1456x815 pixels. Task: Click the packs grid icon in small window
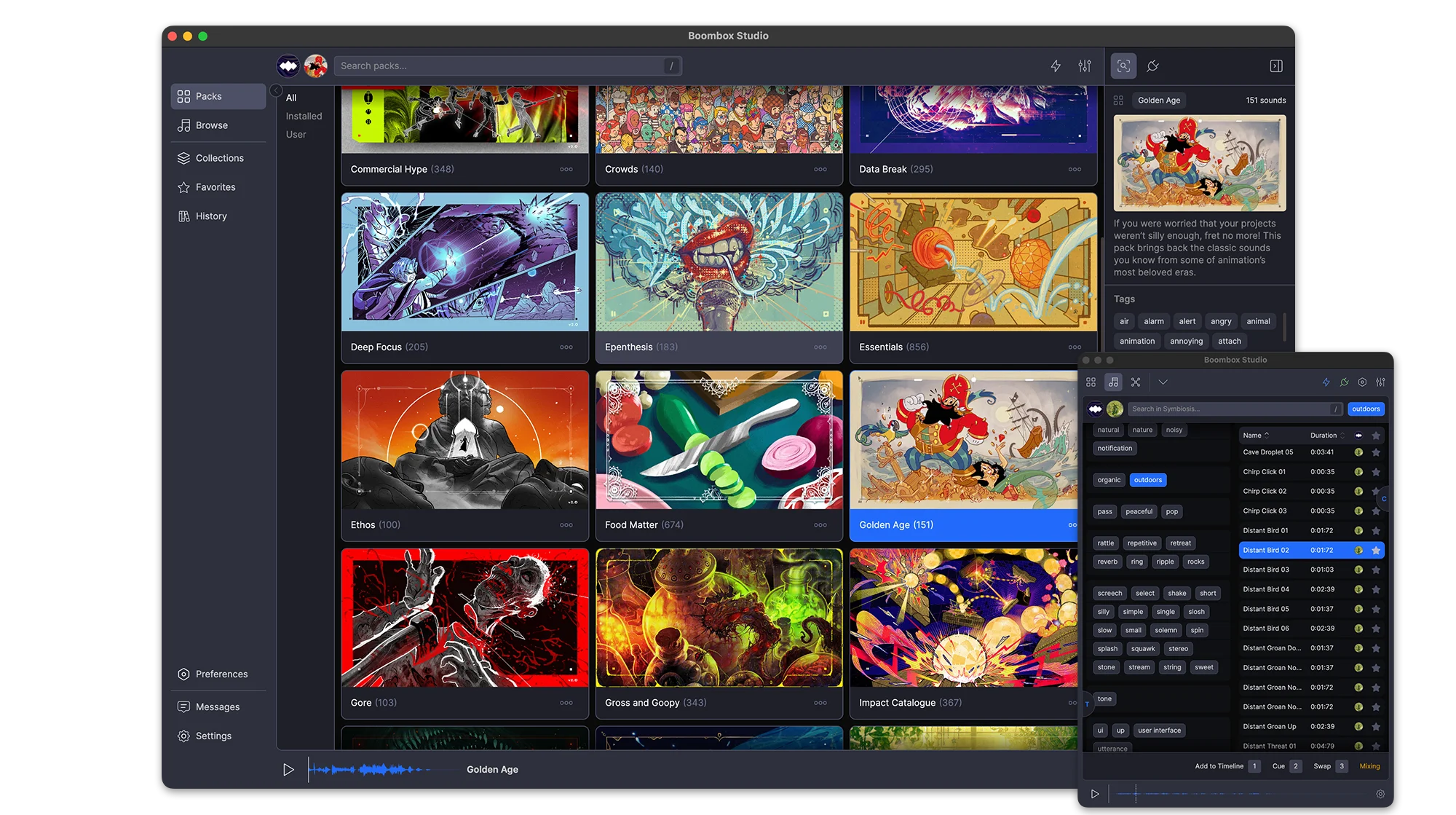coord(1091,382)
